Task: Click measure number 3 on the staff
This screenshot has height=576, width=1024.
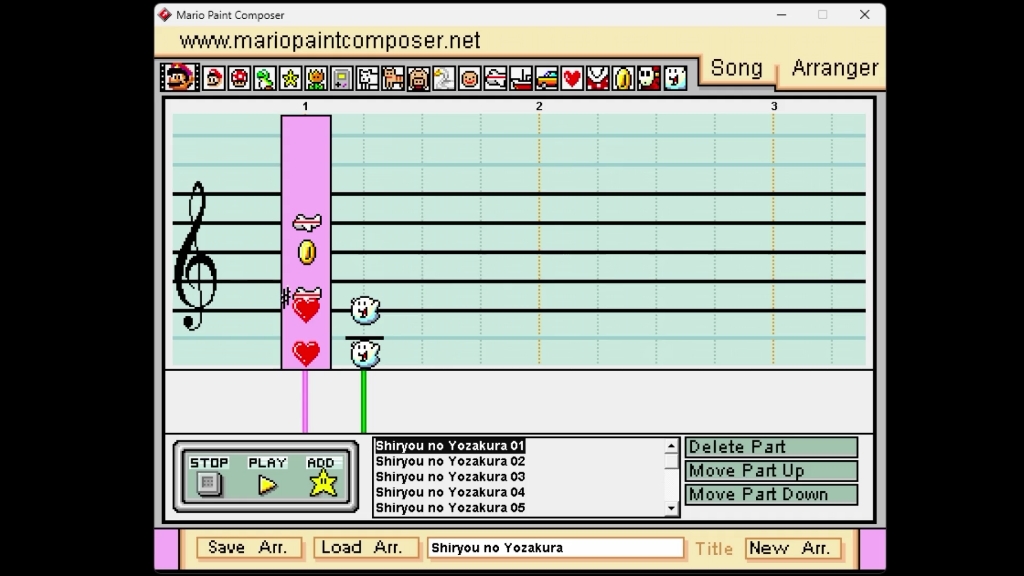Action: click(x=774, y=106)
